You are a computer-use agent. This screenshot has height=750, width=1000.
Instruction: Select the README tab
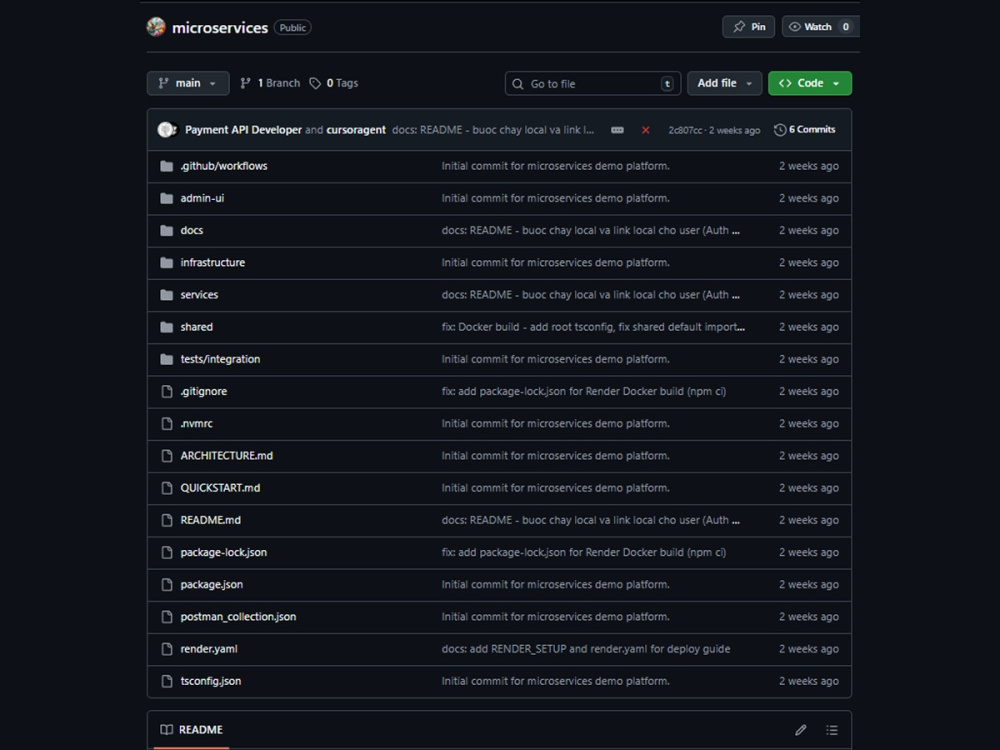(x=191, y=730)
